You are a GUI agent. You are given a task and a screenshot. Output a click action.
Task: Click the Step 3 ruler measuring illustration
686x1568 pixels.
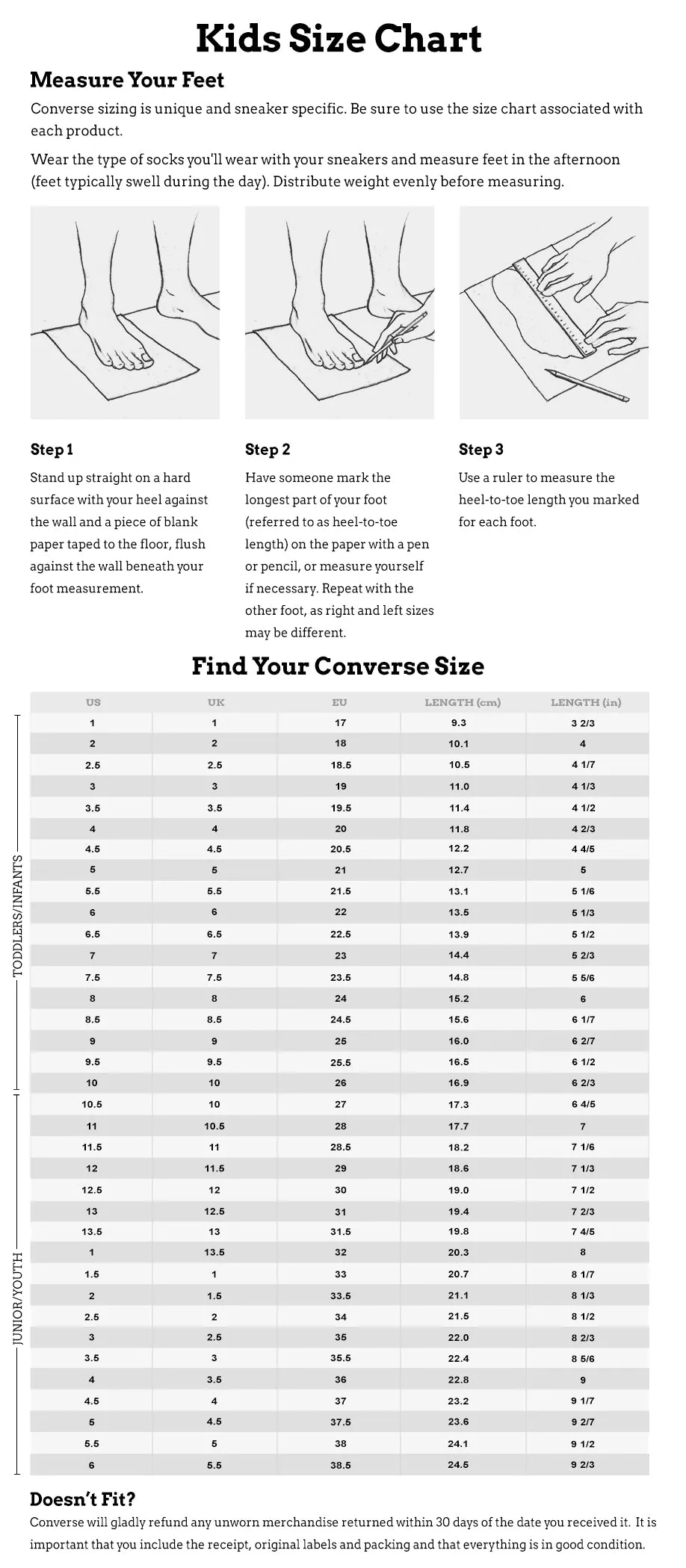(554, 312)
